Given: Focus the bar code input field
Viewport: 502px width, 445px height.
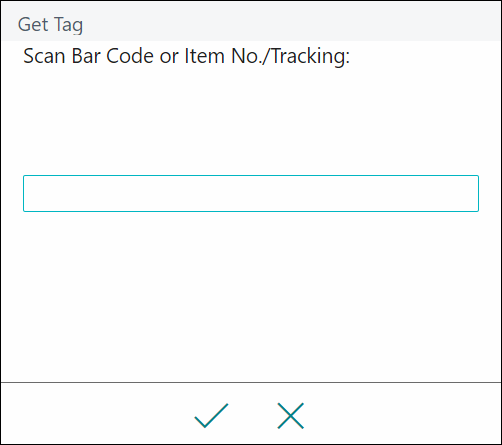Looking at the screenshot, I should [251, 193].
